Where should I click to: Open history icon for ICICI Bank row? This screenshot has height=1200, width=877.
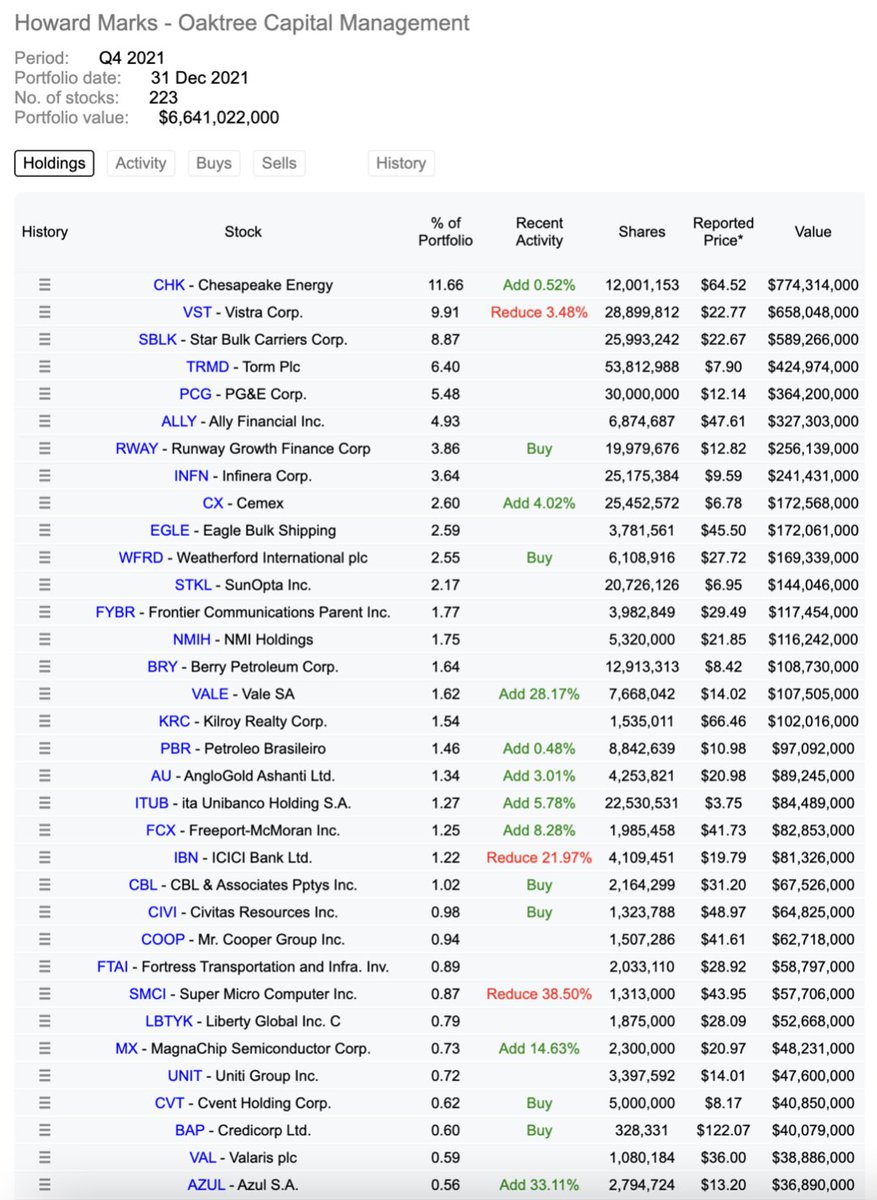44,857
